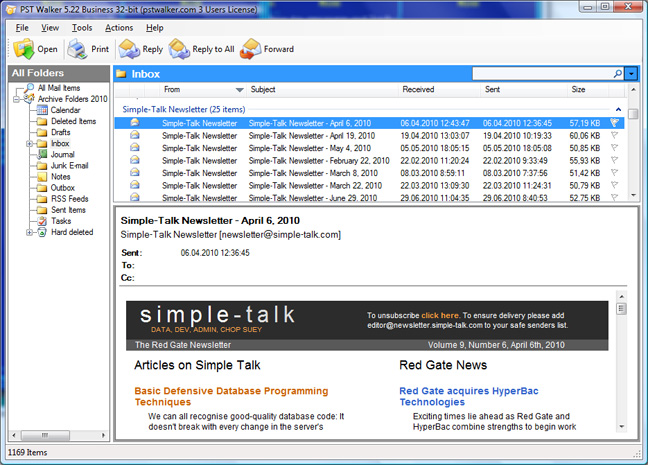The image size is (648, 465).
Task: Select the All Mail Items search icon
Action: (x=29, y=88)
